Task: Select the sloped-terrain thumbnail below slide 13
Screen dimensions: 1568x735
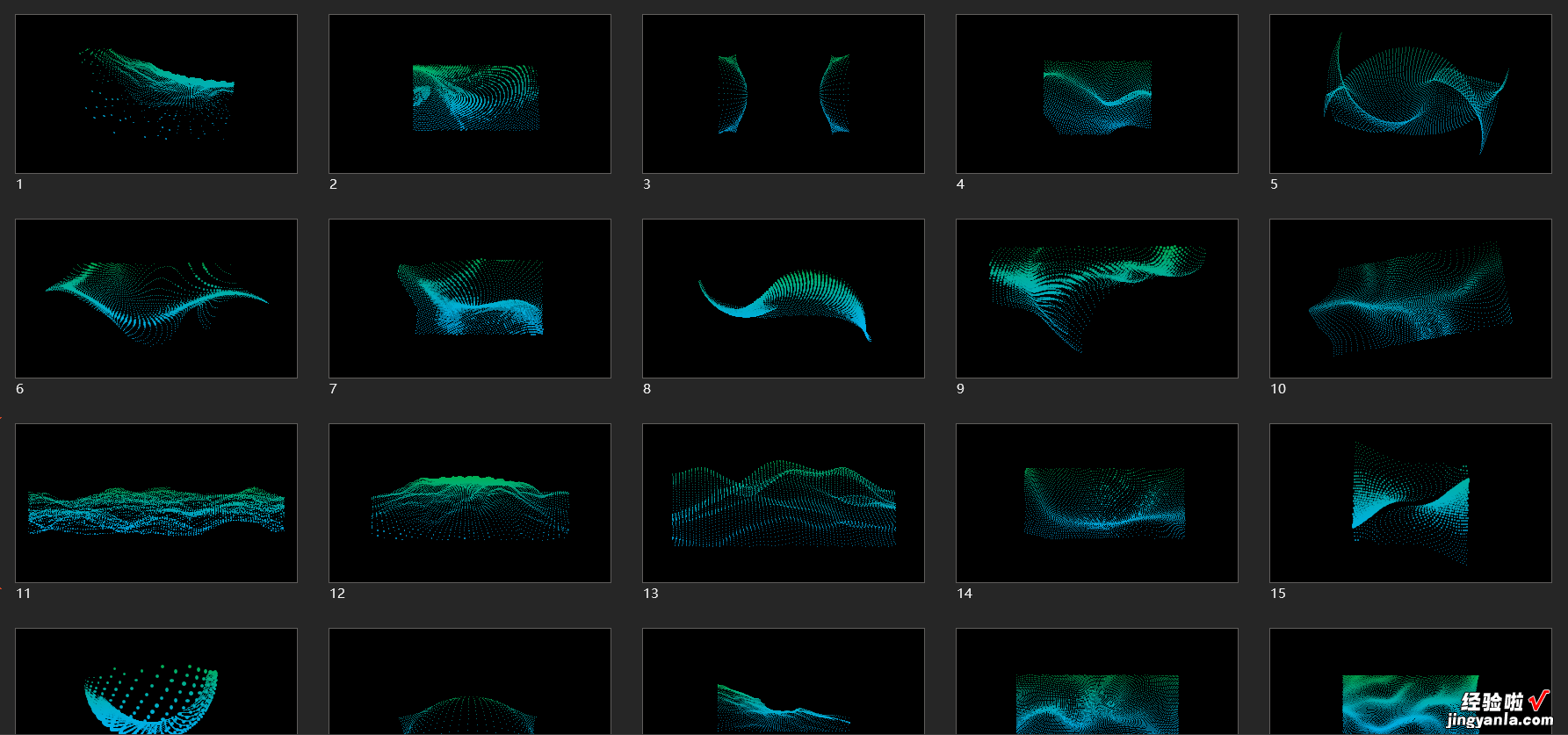Action: click(x=784, y=681)
